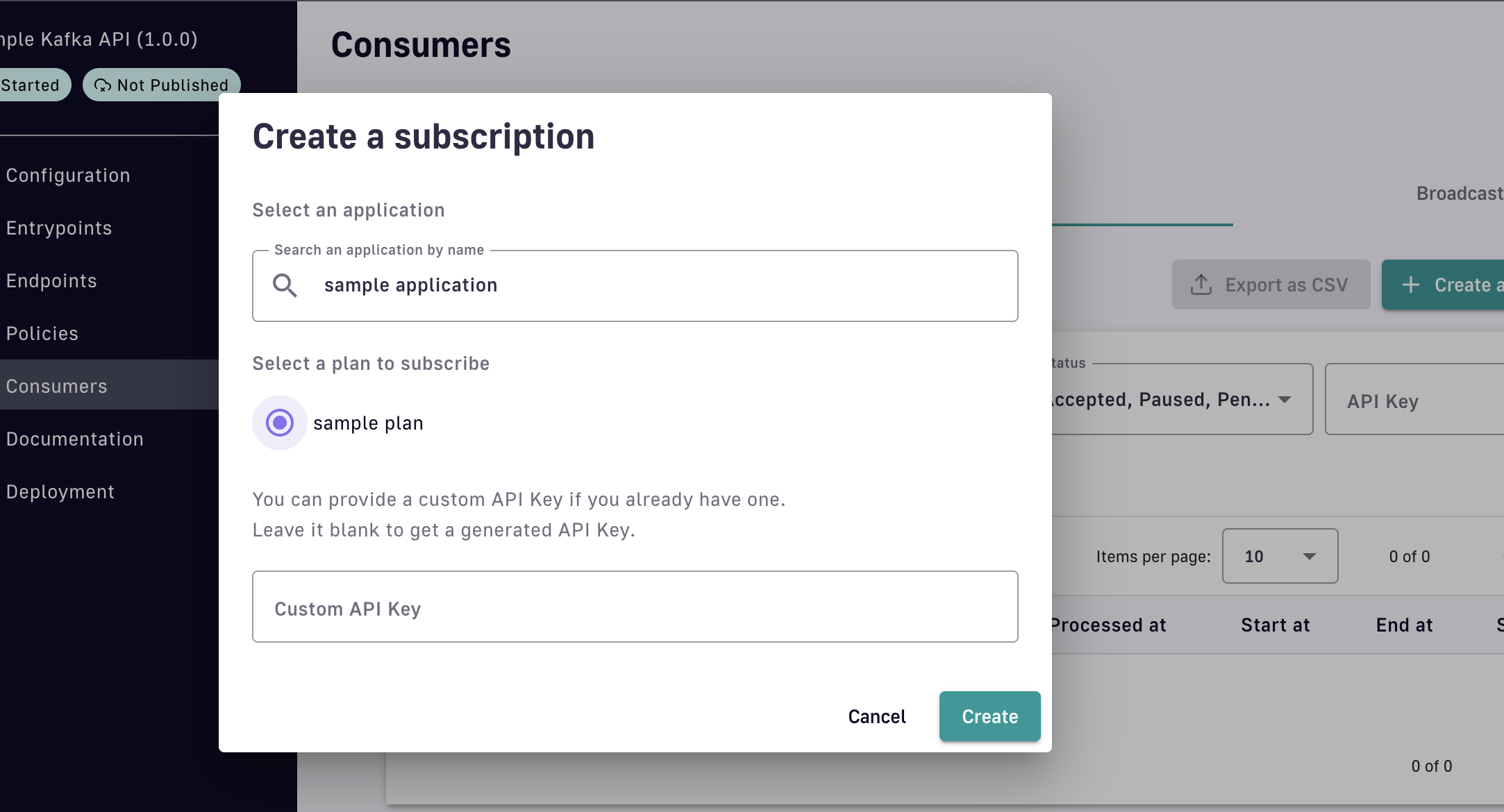Select Consumers in the sidebar
Image resolution: width=1504 pixels, height=812 pixels.
click(57, 387)
